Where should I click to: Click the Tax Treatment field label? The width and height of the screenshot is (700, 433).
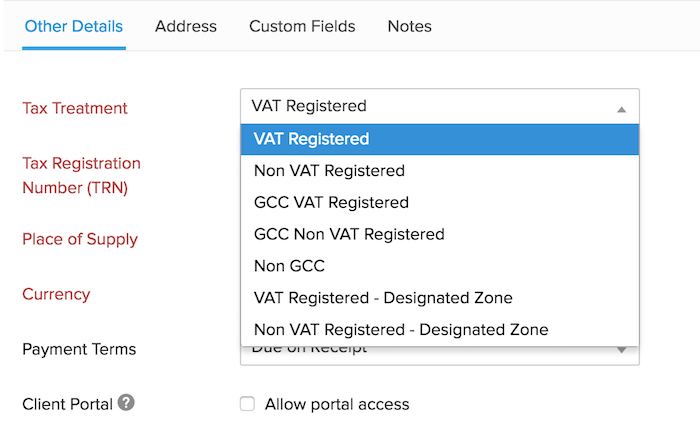tap(75, 108)
